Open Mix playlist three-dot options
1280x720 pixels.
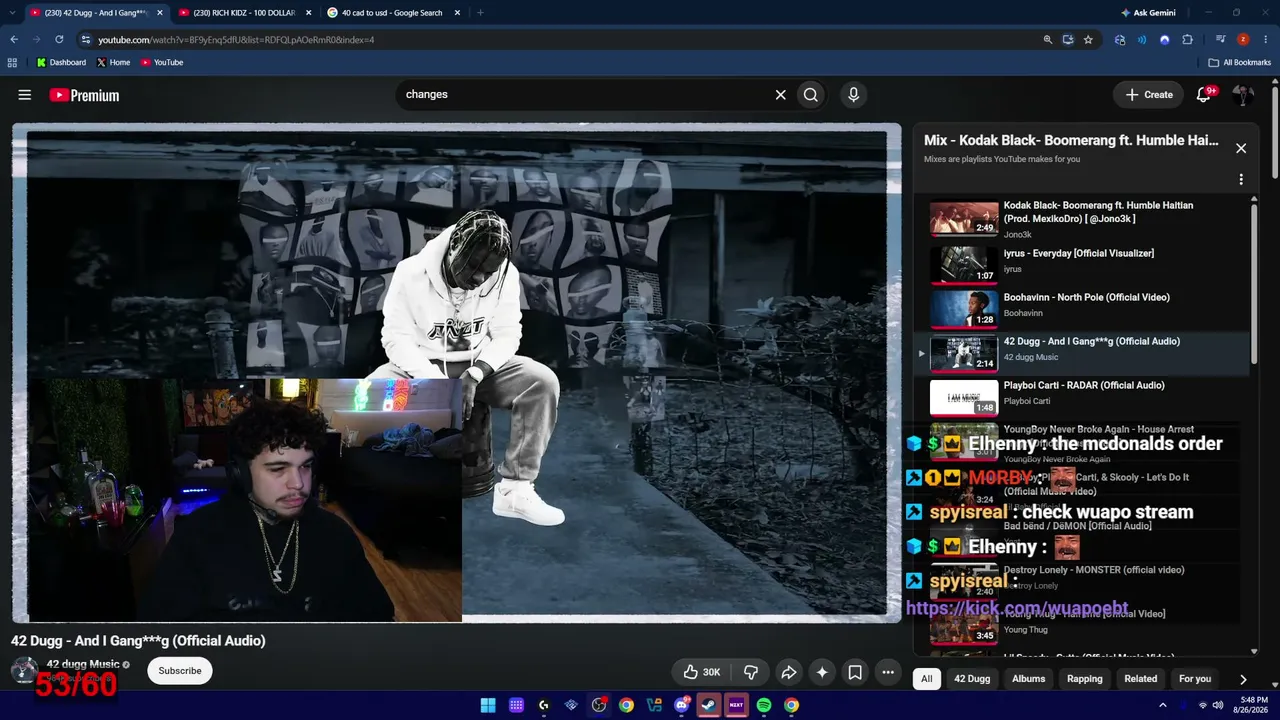pyautogui.click(x=1241, y=180)
